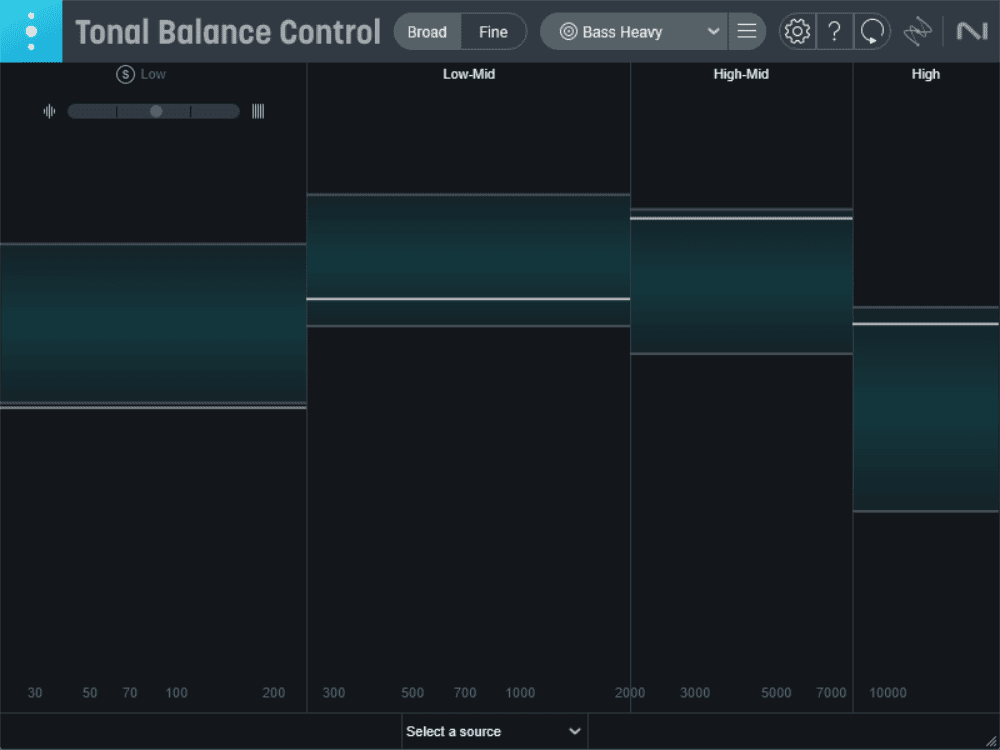Screen dimensions: 1000x750
Task: Click the 2000 frequency axis label
Action: (x=630, y=693)
